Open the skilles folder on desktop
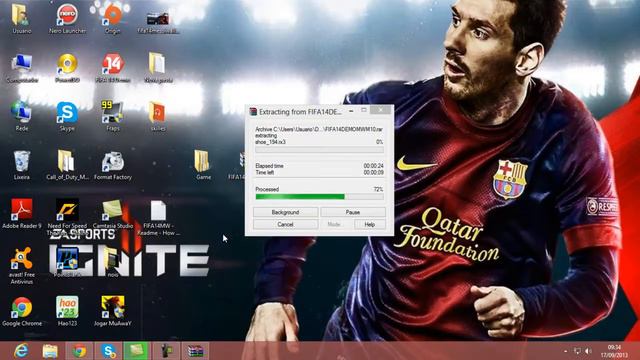640x360 pixels. [x=158, y=116]
